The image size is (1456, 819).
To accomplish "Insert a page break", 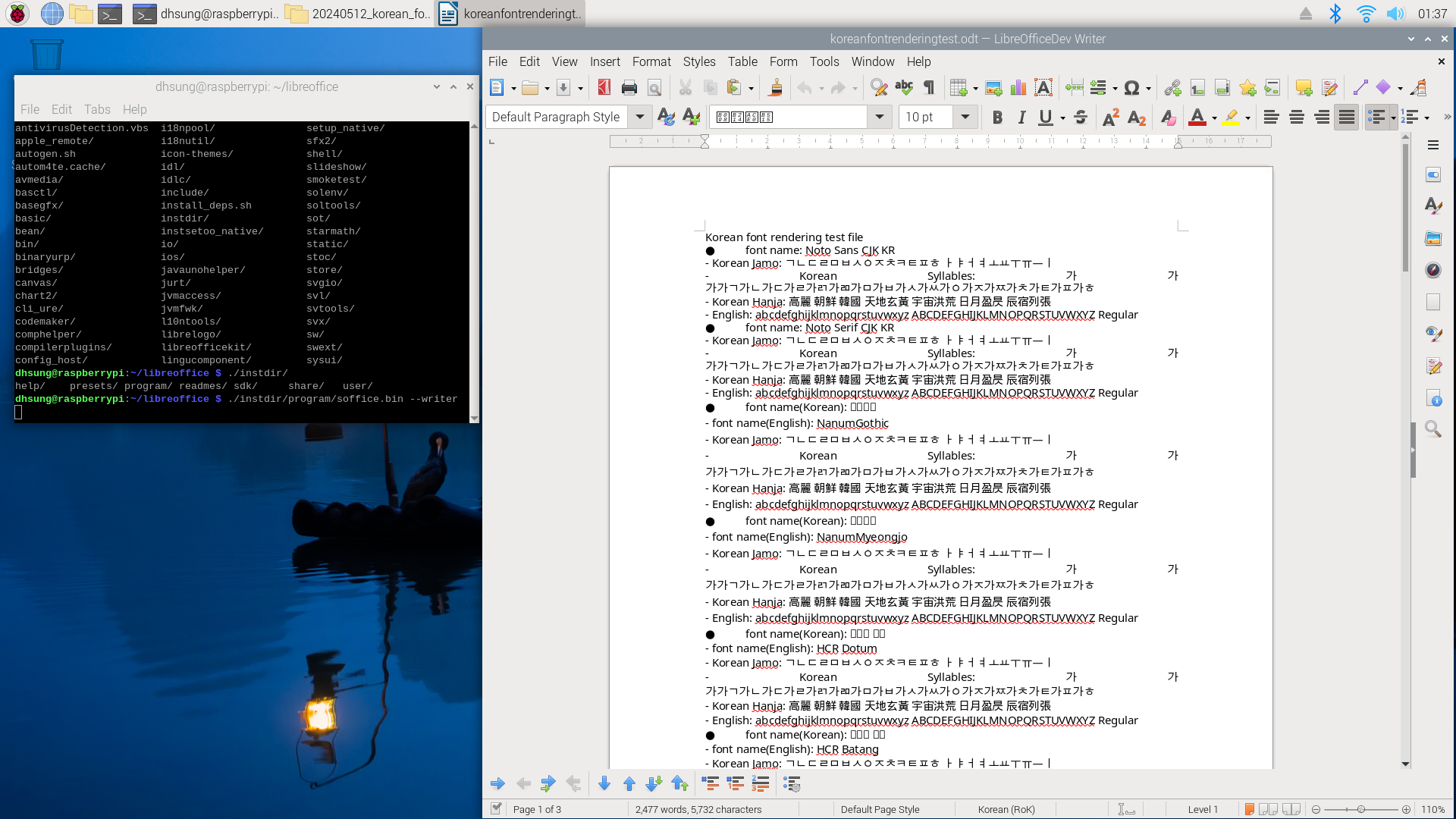I will point(1074,88).
